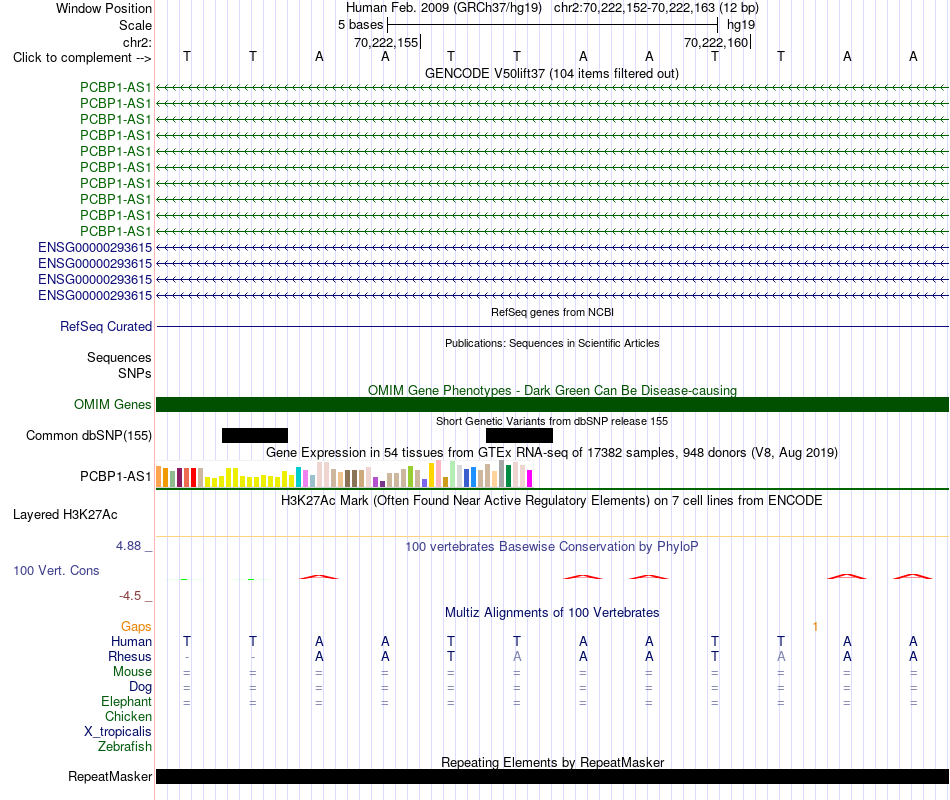This screenshot has height=800, width=950.
Task: Click the Elephant alignment row label
Action: [x=127, y=701]
